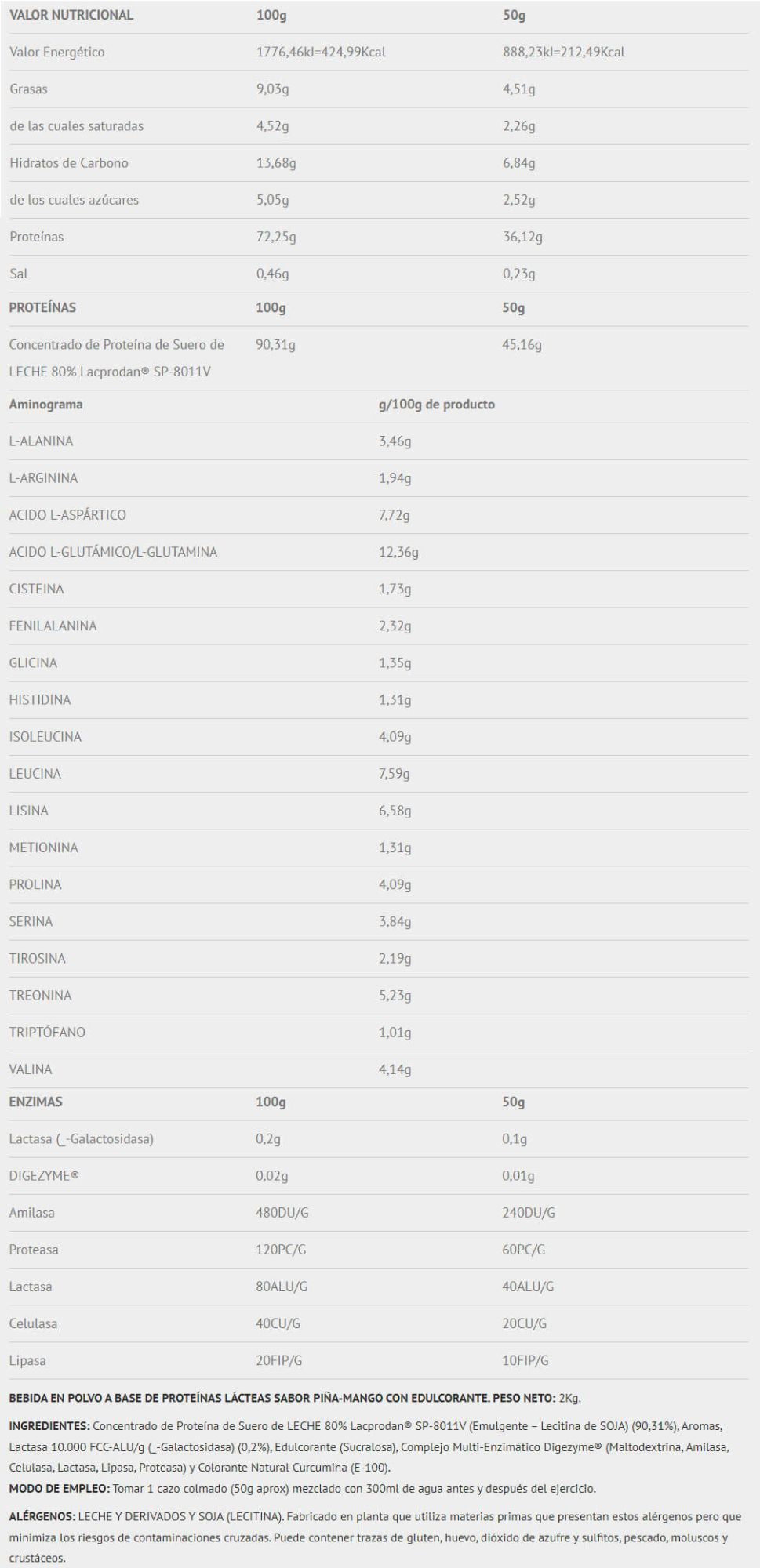The width and height of the screenshot is (760, 1568).
Task: Click the Amilasa 480DU/G value
Action: (x=282, y=1213)
